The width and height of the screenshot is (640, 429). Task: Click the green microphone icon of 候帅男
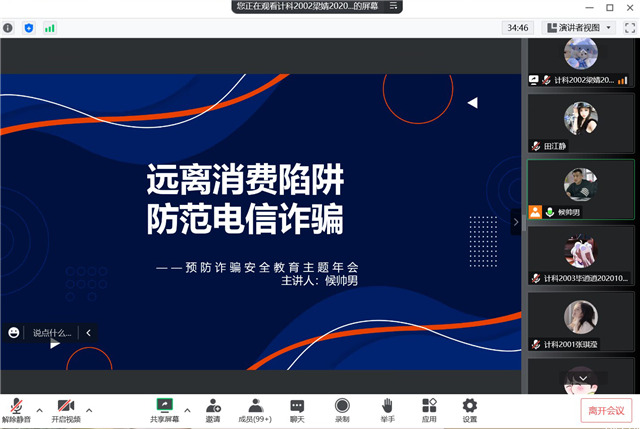pos(550,212)
